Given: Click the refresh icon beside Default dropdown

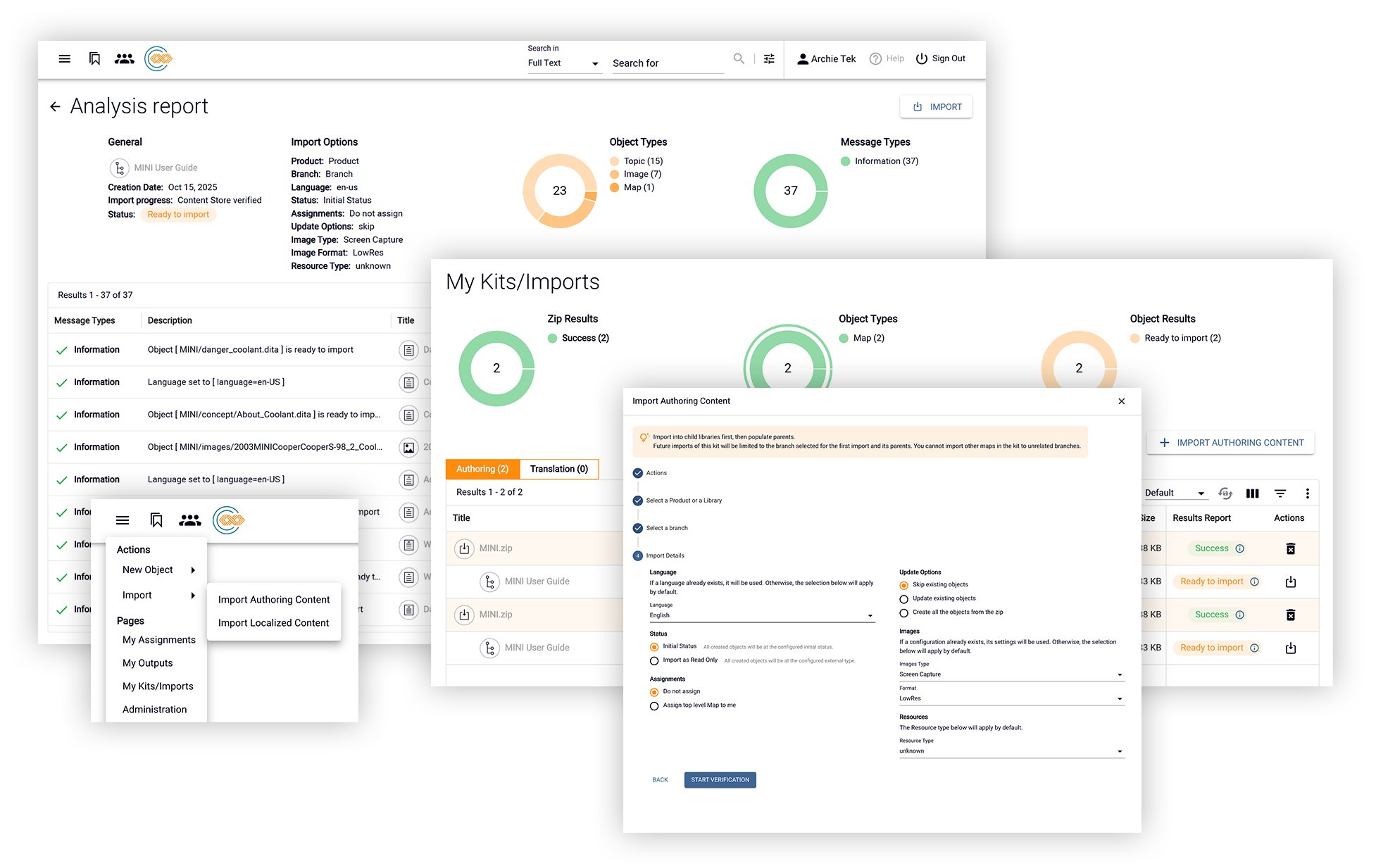Looking at the screenshot, I should 1225,493.
